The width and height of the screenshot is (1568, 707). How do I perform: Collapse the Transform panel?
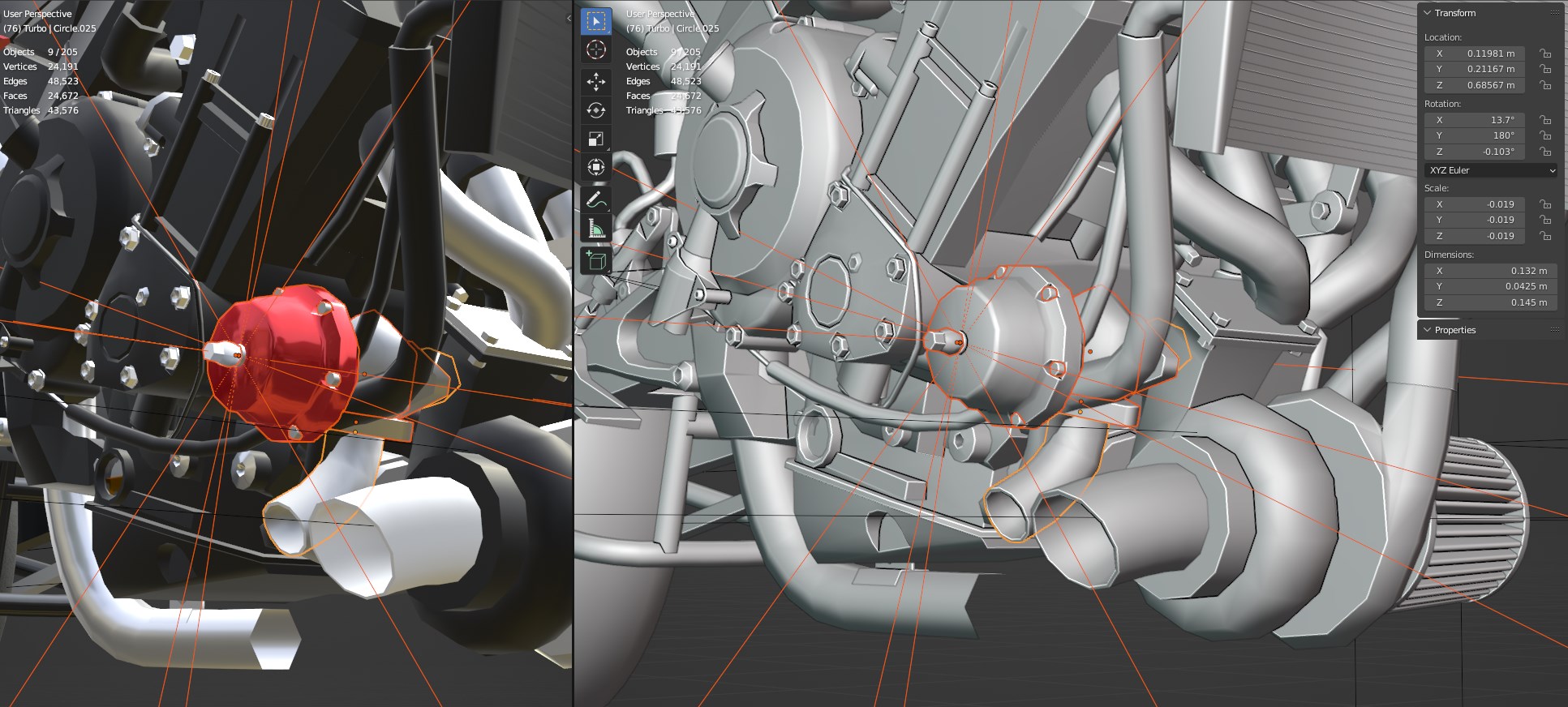[x=1428, y=13]
